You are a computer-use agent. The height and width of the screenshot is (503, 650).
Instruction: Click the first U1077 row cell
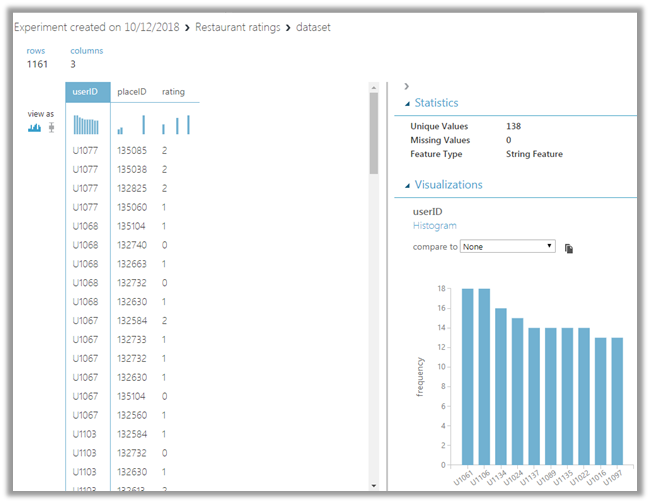[87, 151]
